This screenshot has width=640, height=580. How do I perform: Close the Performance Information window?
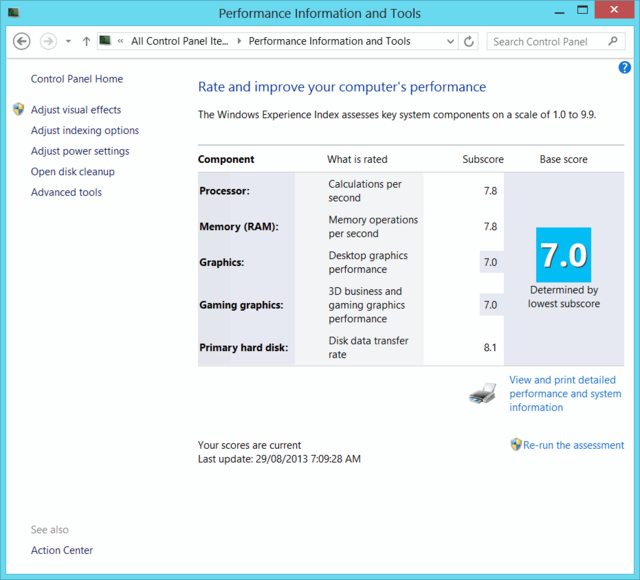pyautogui.click(x=614, y=10)
